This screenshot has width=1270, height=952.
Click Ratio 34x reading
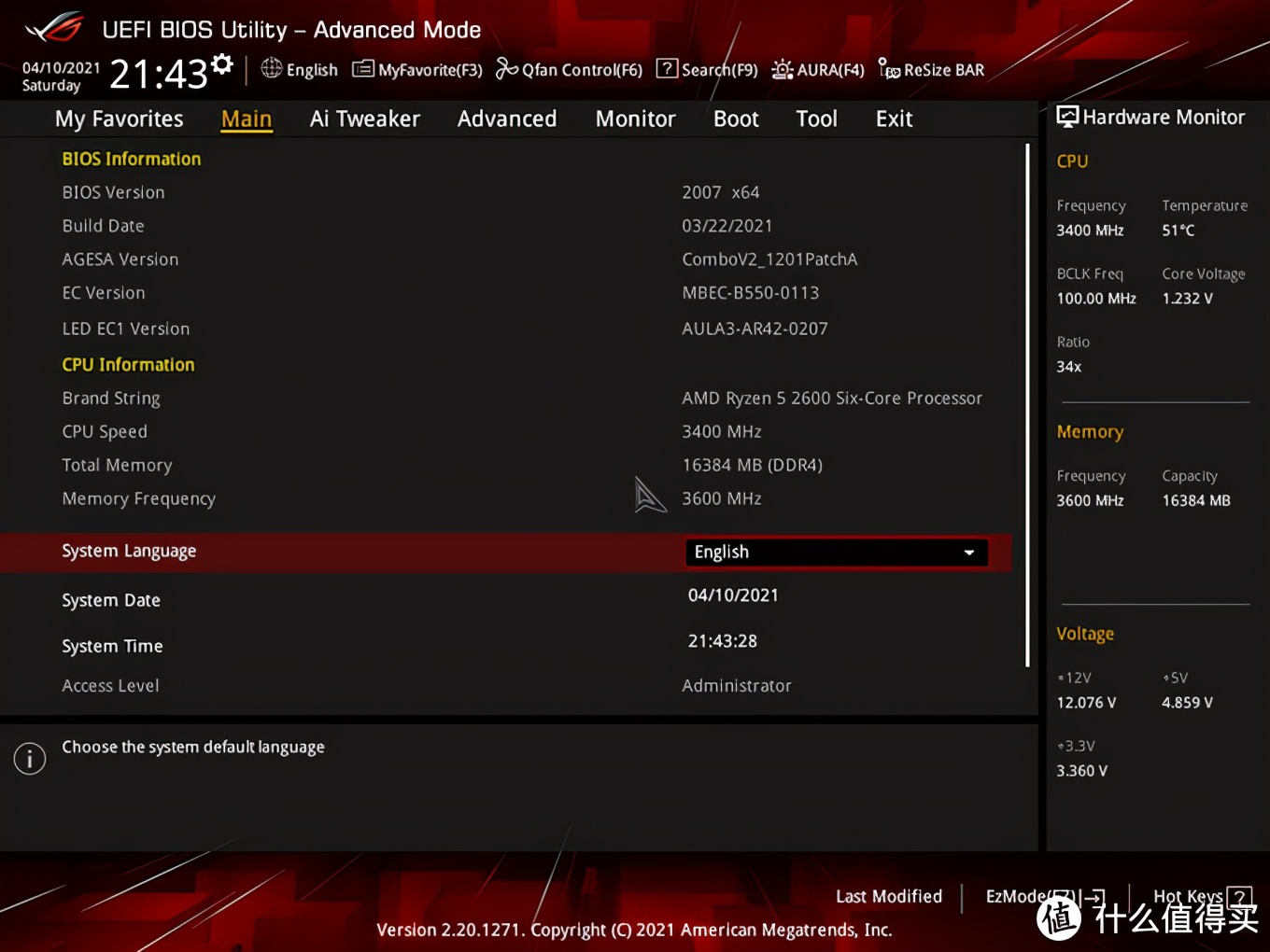point(1069,367)
